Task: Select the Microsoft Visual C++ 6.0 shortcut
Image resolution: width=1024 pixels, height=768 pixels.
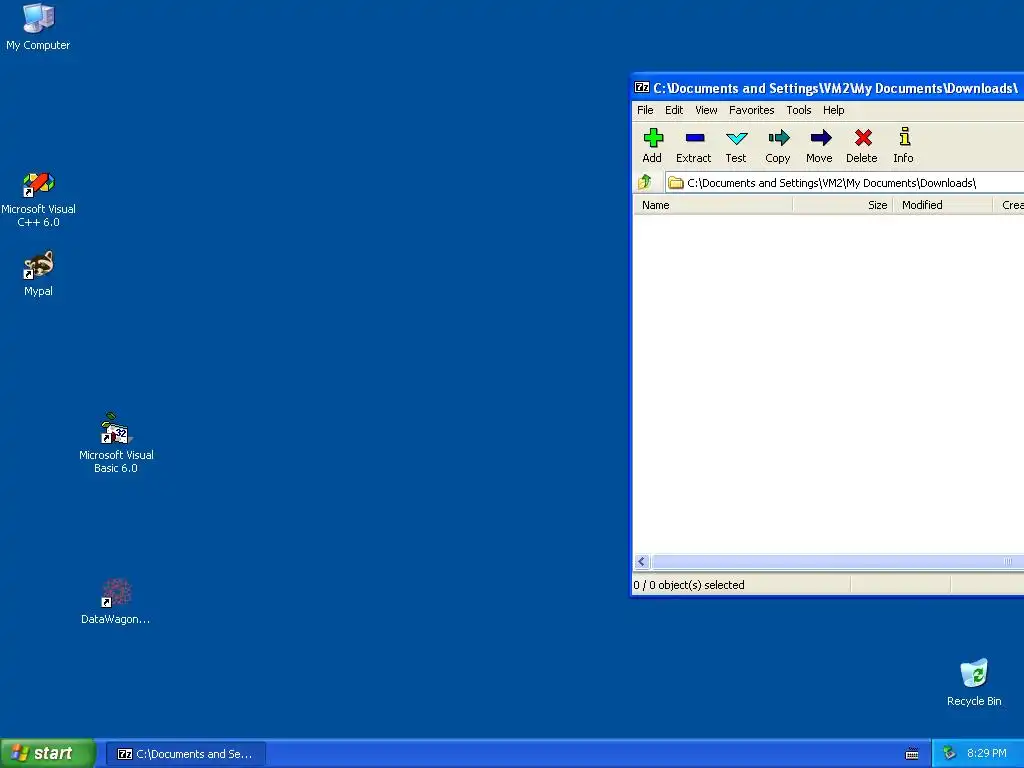Action: click(x=39, y=199)
